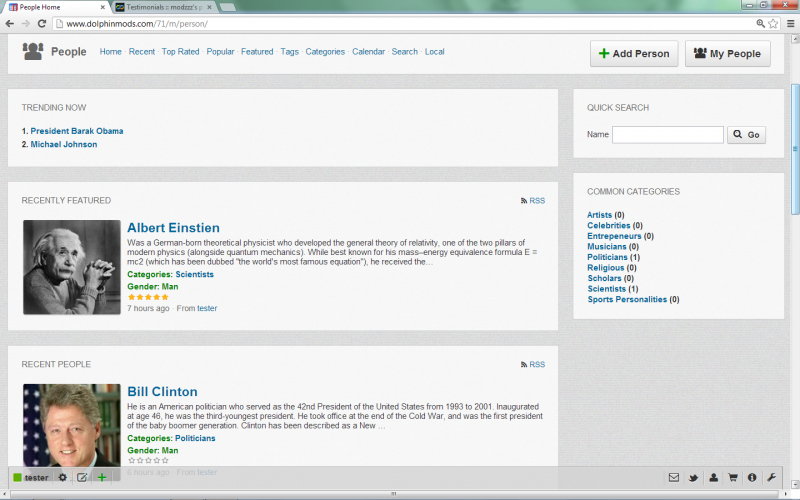Click the person icon in bottom bar
The width and height of the screenshot is (800, 500).
point(713,478)
